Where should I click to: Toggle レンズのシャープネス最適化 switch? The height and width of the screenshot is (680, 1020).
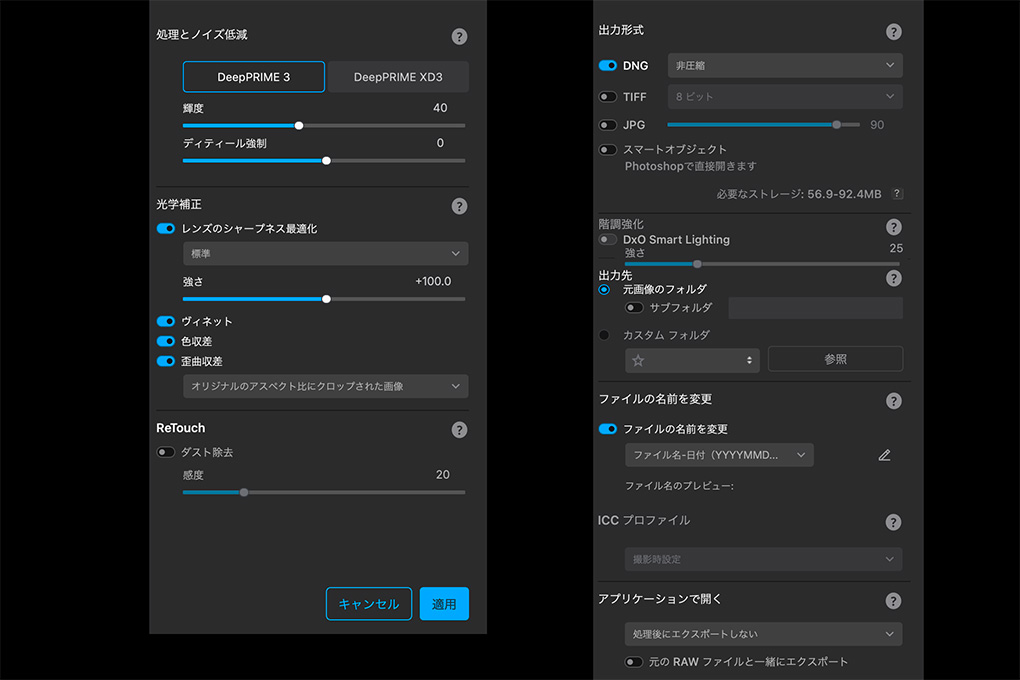[x=166, y=229]
